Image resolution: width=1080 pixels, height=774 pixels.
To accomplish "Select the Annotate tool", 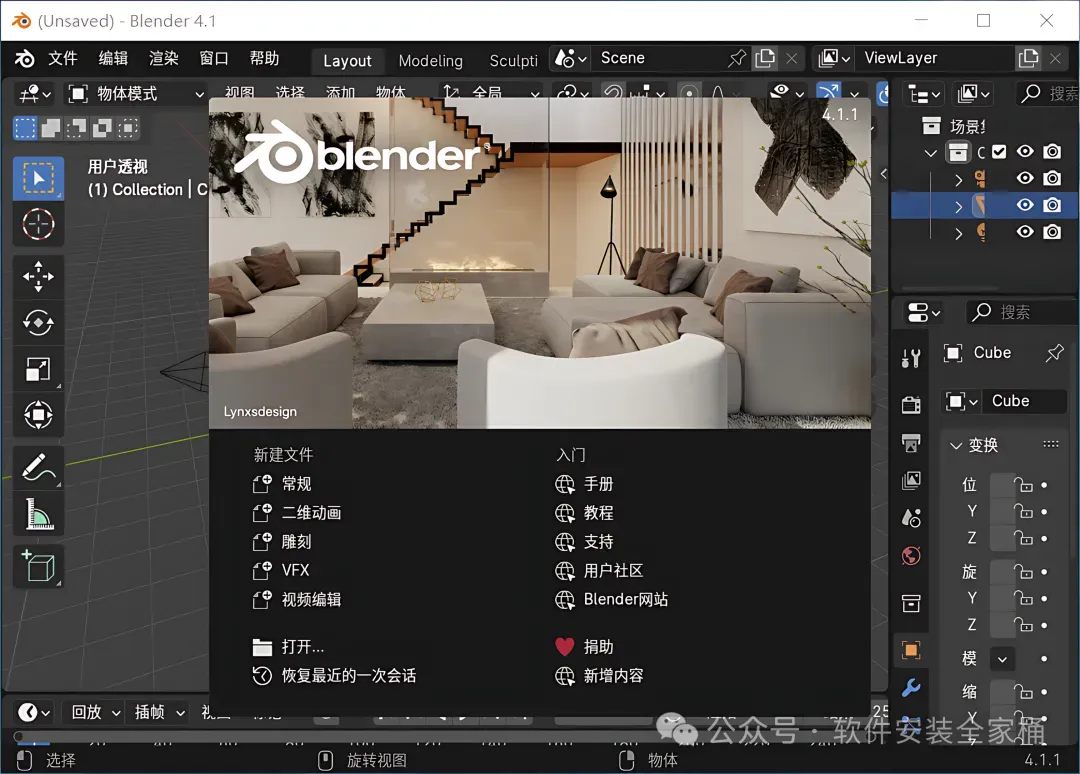I will (39, 467).
